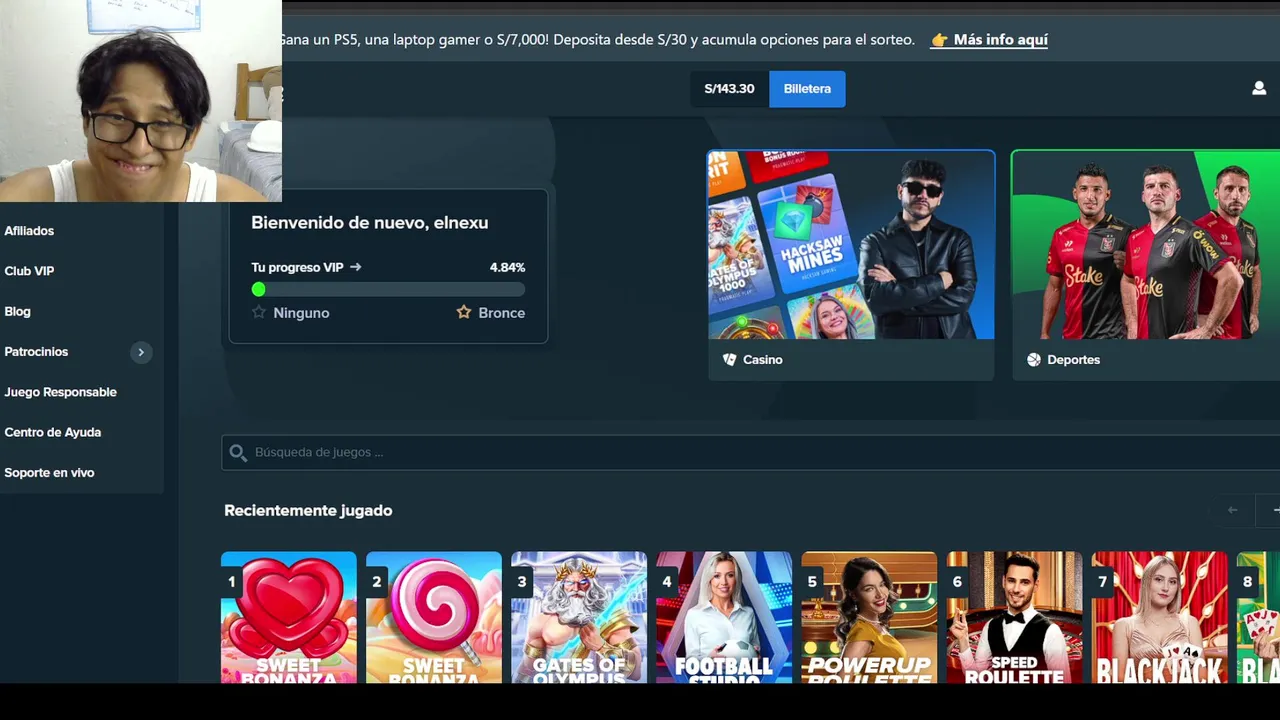Open the Deportes banner image
The height and width of the screenshot is (720, 1280).
tap(1146, 245)
